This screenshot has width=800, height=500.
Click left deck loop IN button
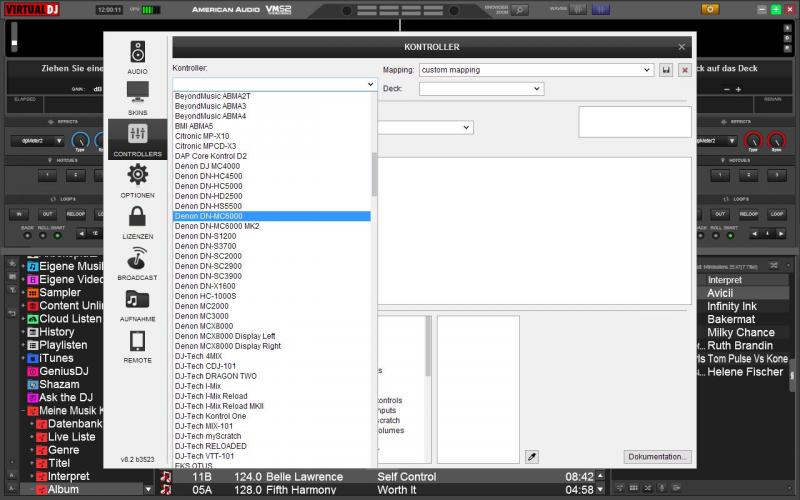[x=19, y=214]
